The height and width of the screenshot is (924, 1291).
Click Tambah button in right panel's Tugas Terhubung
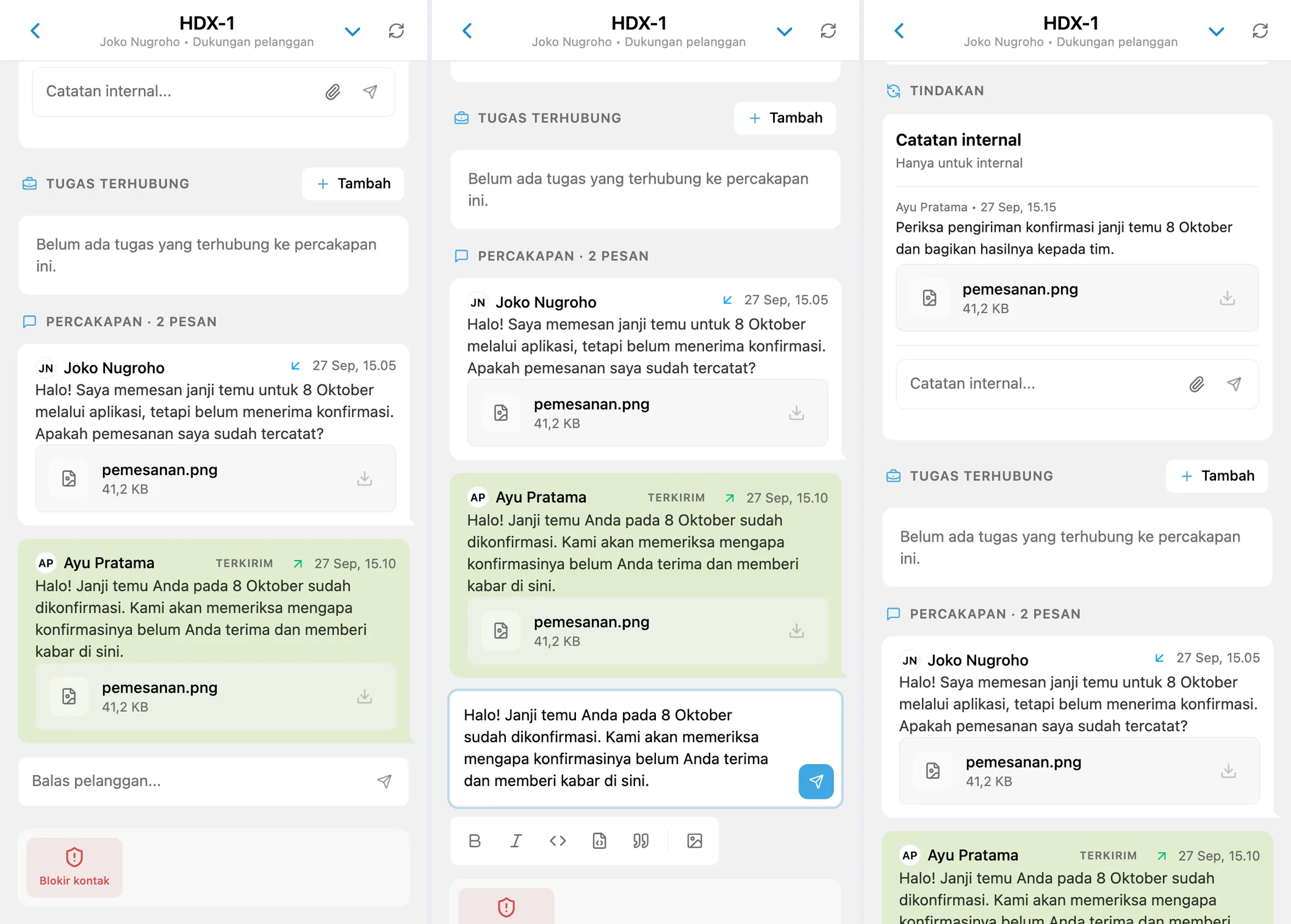pyautogui.click(x=1217, y=476)
